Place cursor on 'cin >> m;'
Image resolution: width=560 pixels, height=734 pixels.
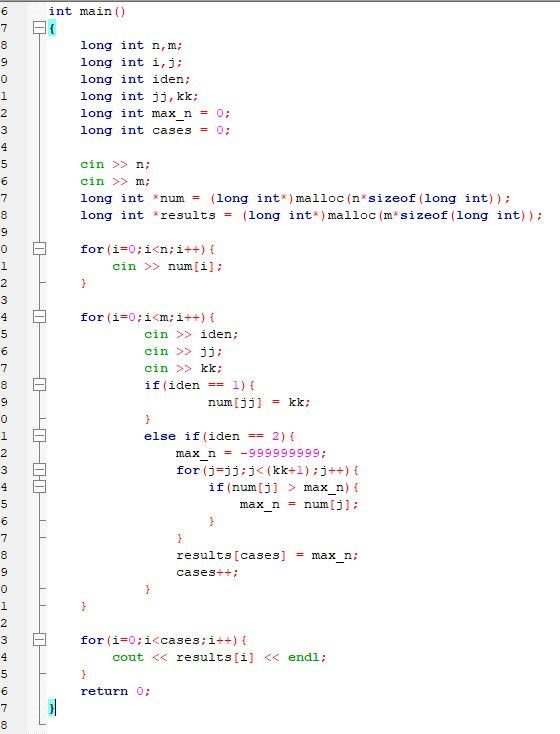pyautogui.click(x=115, y=181)
